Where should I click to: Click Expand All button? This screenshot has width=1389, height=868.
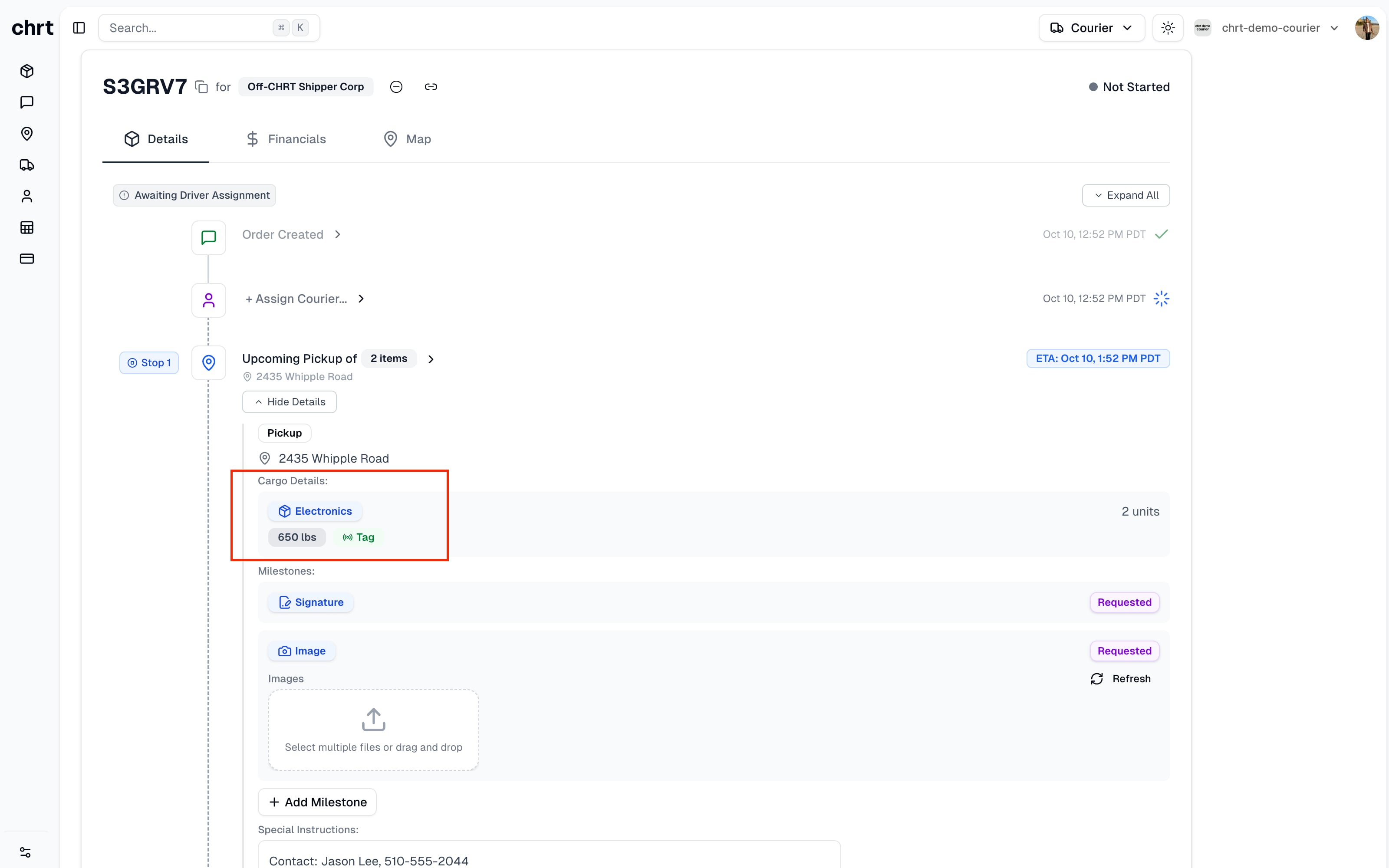[1126, 195]
